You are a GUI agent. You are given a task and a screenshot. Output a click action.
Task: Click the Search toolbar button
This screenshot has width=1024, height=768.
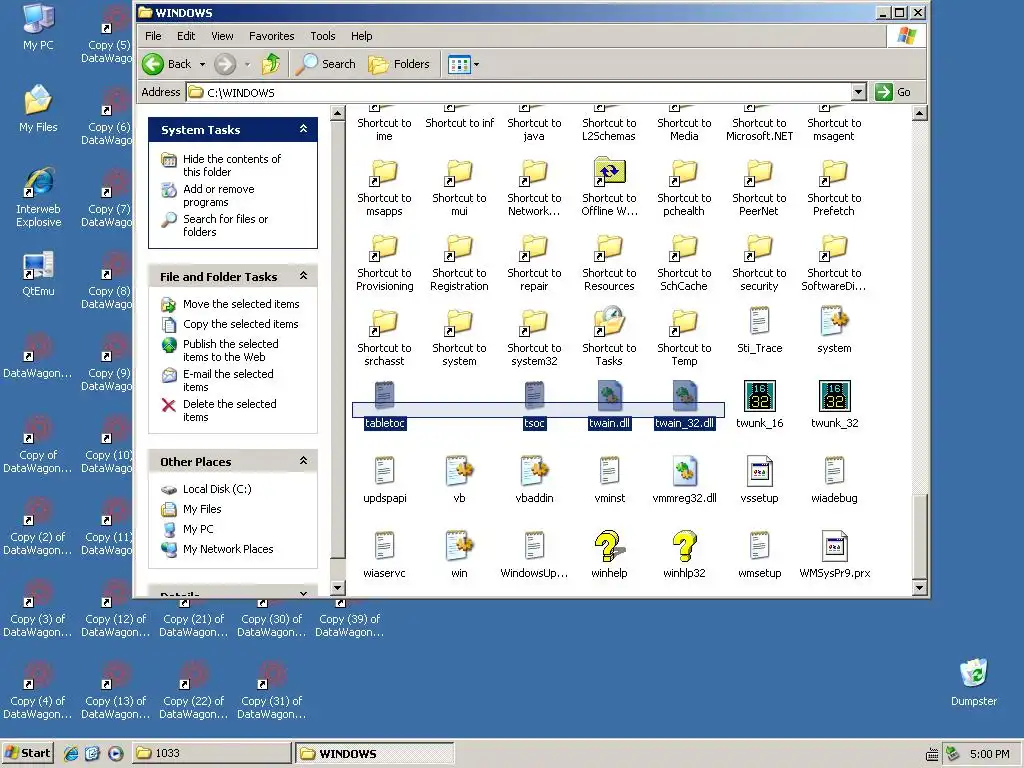[325, 64]
